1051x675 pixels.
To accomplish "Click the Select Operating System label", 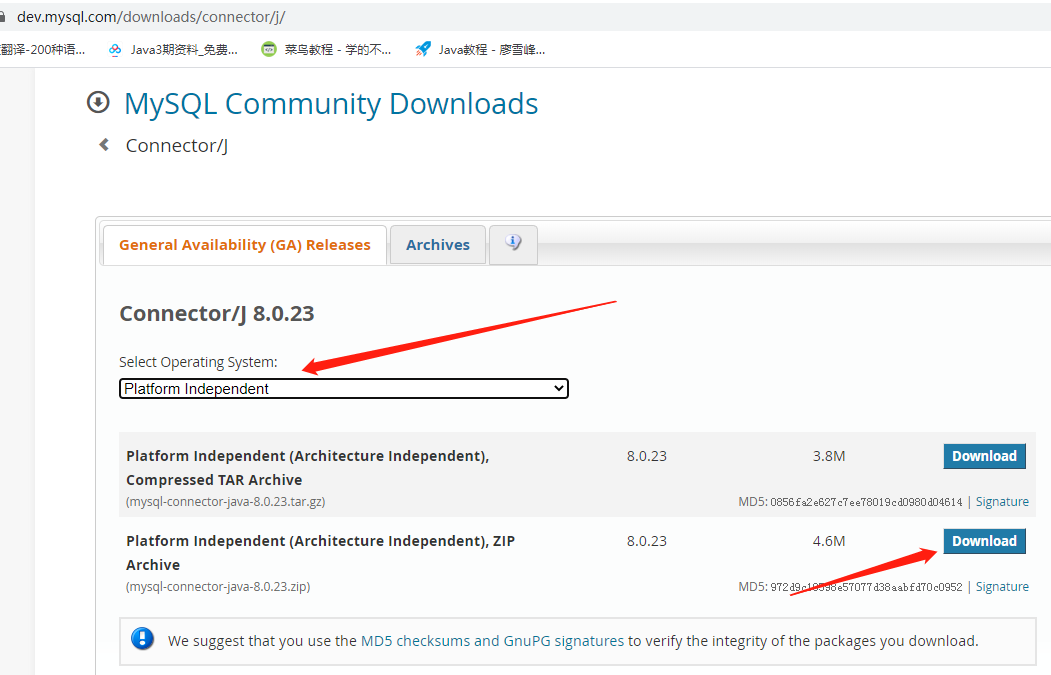I will coord(198,362).
